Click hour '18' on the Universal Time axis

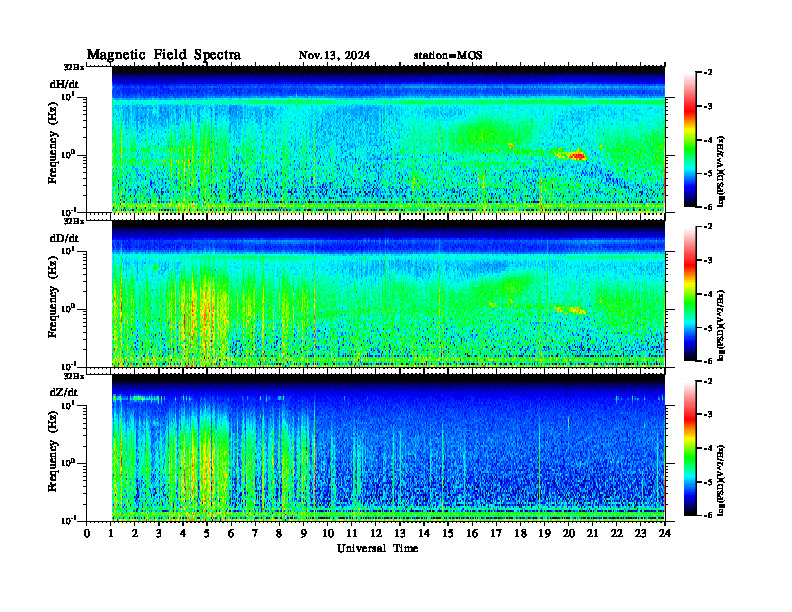click(520, 534)
